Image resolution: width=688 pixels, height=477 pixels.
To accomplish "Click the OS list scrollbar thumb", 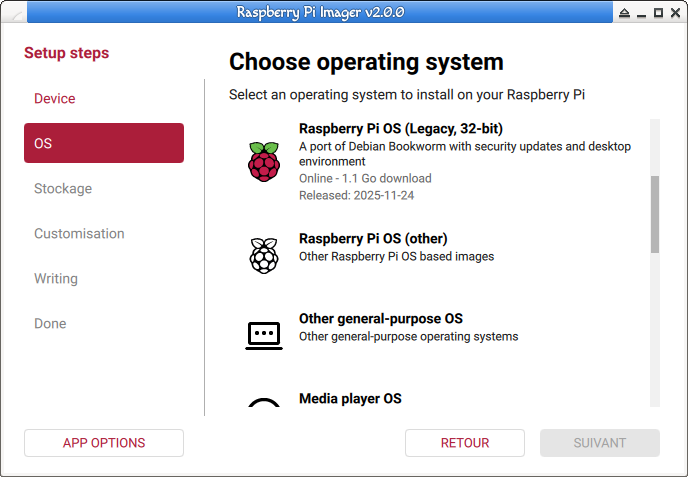I will [655, 214].
